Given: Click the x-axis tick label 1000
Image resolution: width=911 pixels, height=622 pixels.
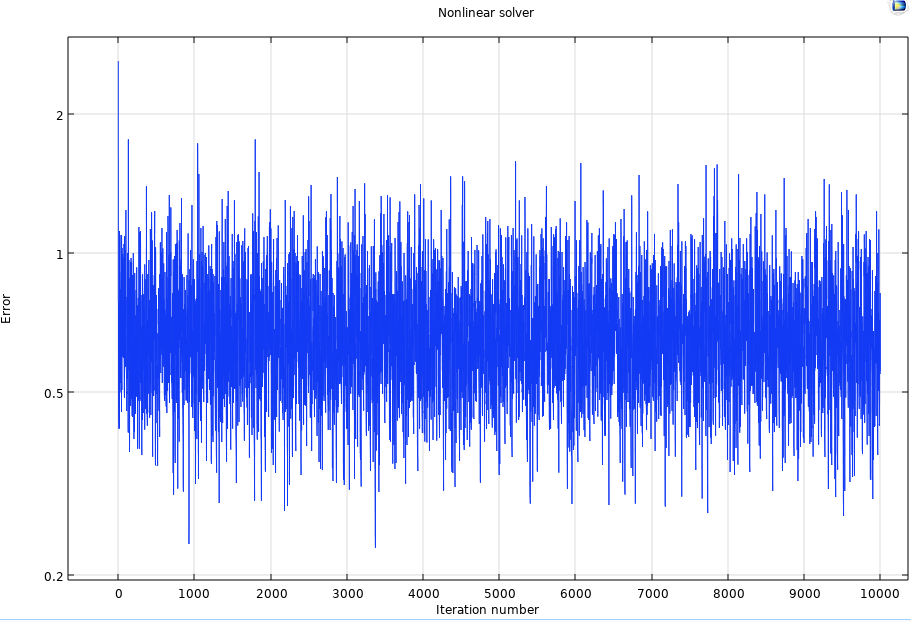Looking at the screenshot, I should [x=194, y=594].
